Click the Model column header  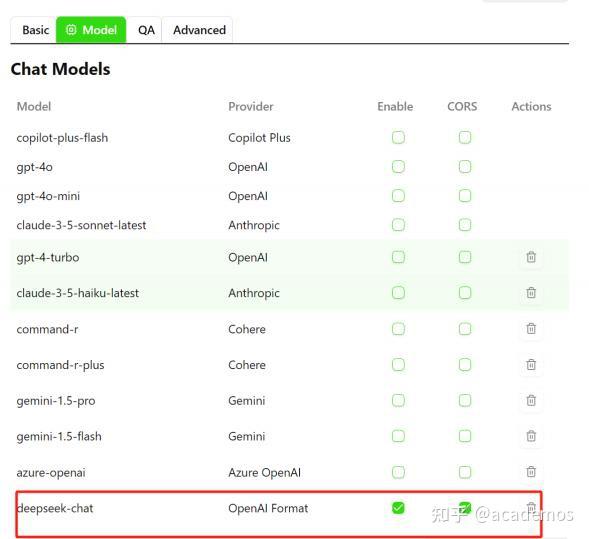tap(34, 107)
